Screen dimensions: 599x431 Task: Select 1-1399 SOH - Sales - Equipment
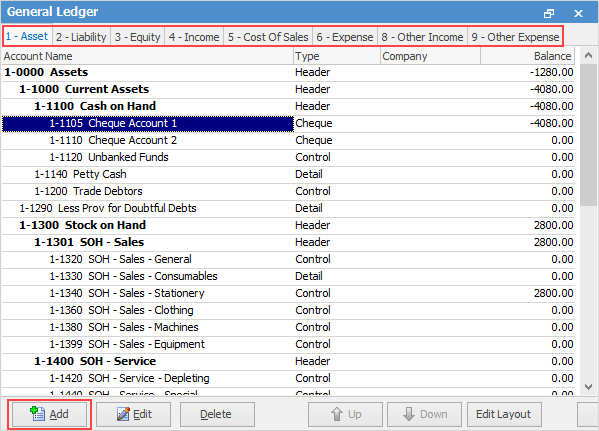click(x=288, y=344)
